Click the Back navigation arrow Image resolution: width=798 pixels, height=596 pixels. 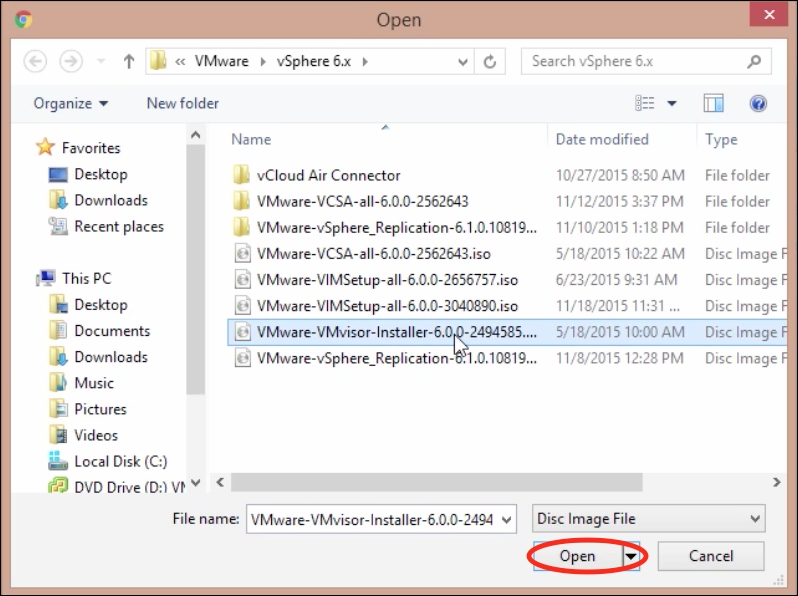click(x=35, y=62)
